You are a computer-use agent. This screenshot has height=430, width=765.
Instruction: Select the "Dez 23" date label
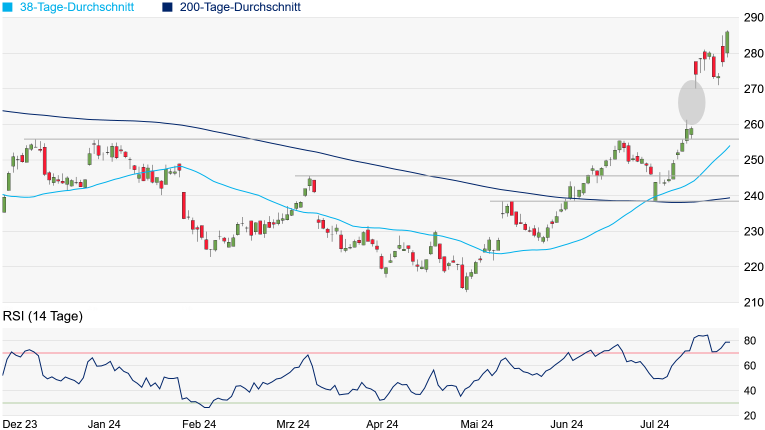(x=20, y=424)
